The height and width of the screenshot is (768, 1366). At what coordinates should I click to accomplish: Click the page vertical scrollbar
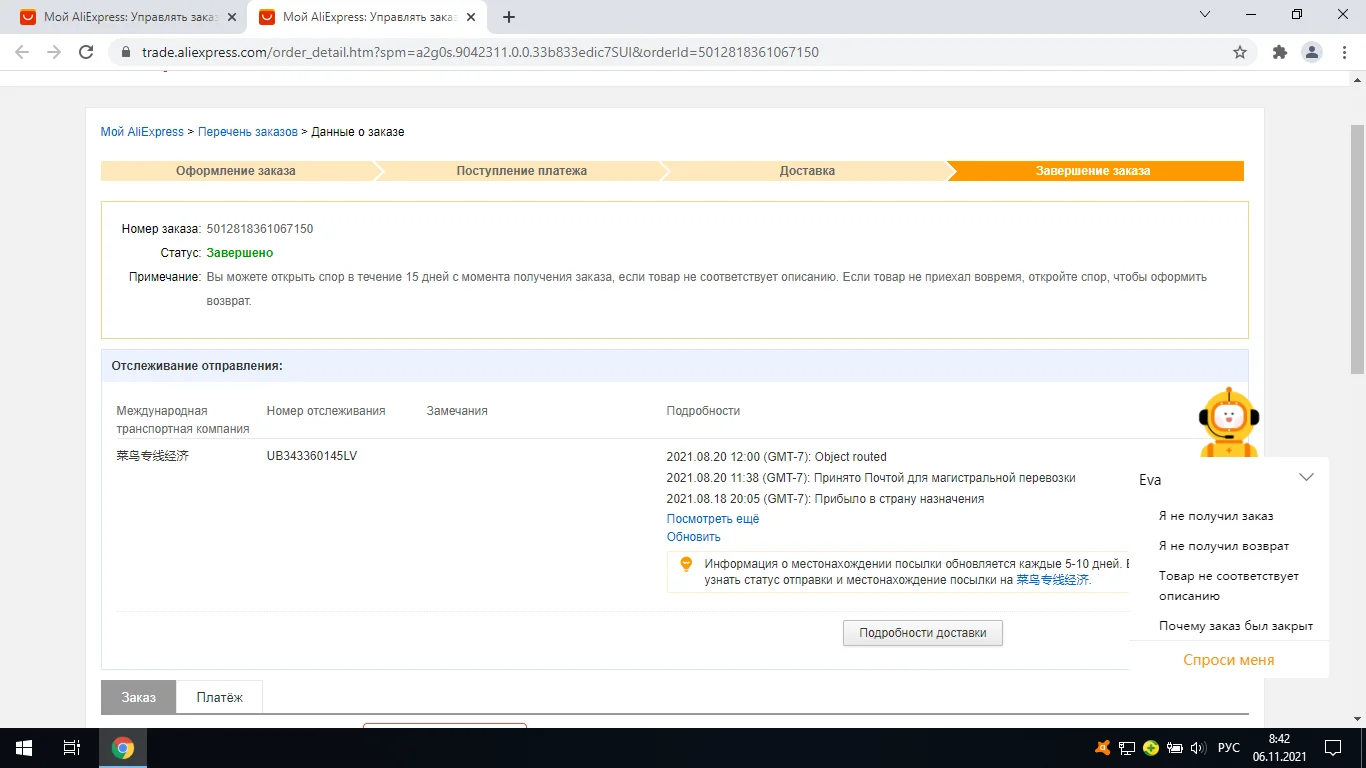[1357, 248]
